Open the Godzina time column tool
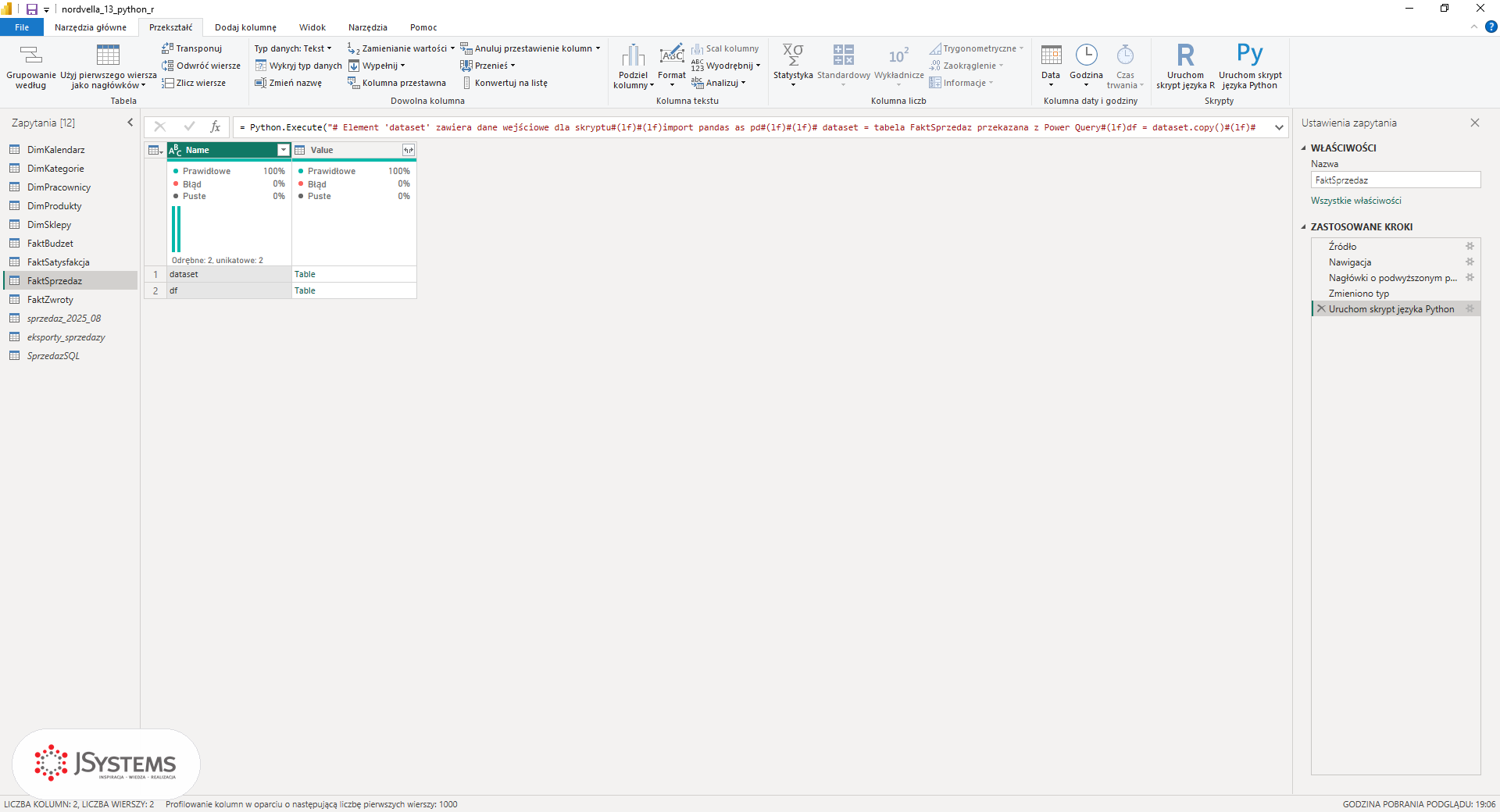Viewport: 1500px width, 812px height. point(1086,66)
